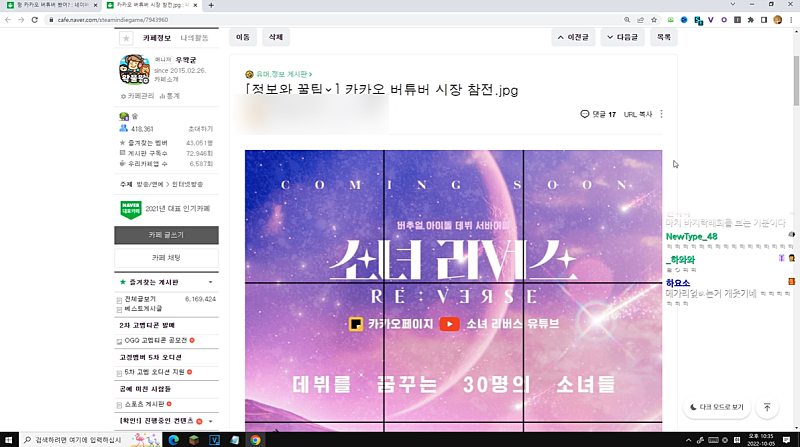Open extensions puzzle icon
Screen dimensions: 800x447
coord(751,20)
